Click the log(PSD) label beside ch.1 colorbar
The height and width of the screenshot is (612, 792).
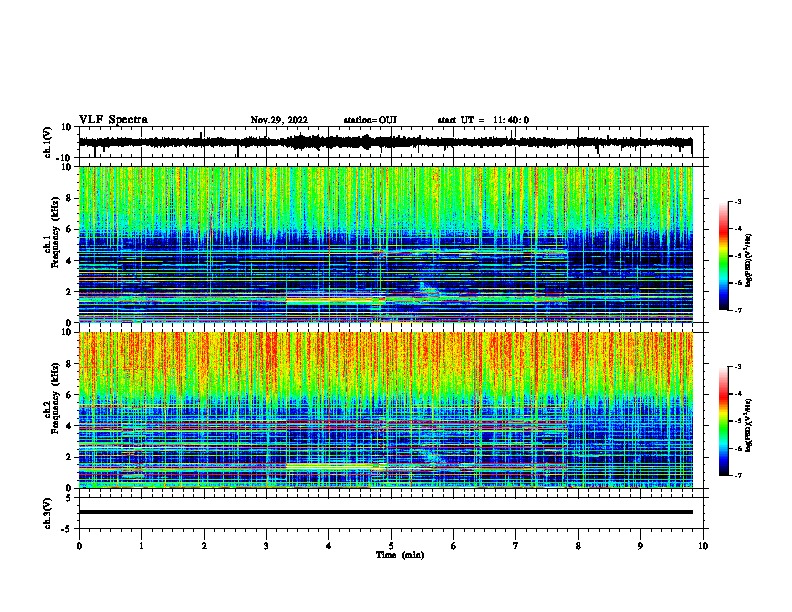(748, 260)
